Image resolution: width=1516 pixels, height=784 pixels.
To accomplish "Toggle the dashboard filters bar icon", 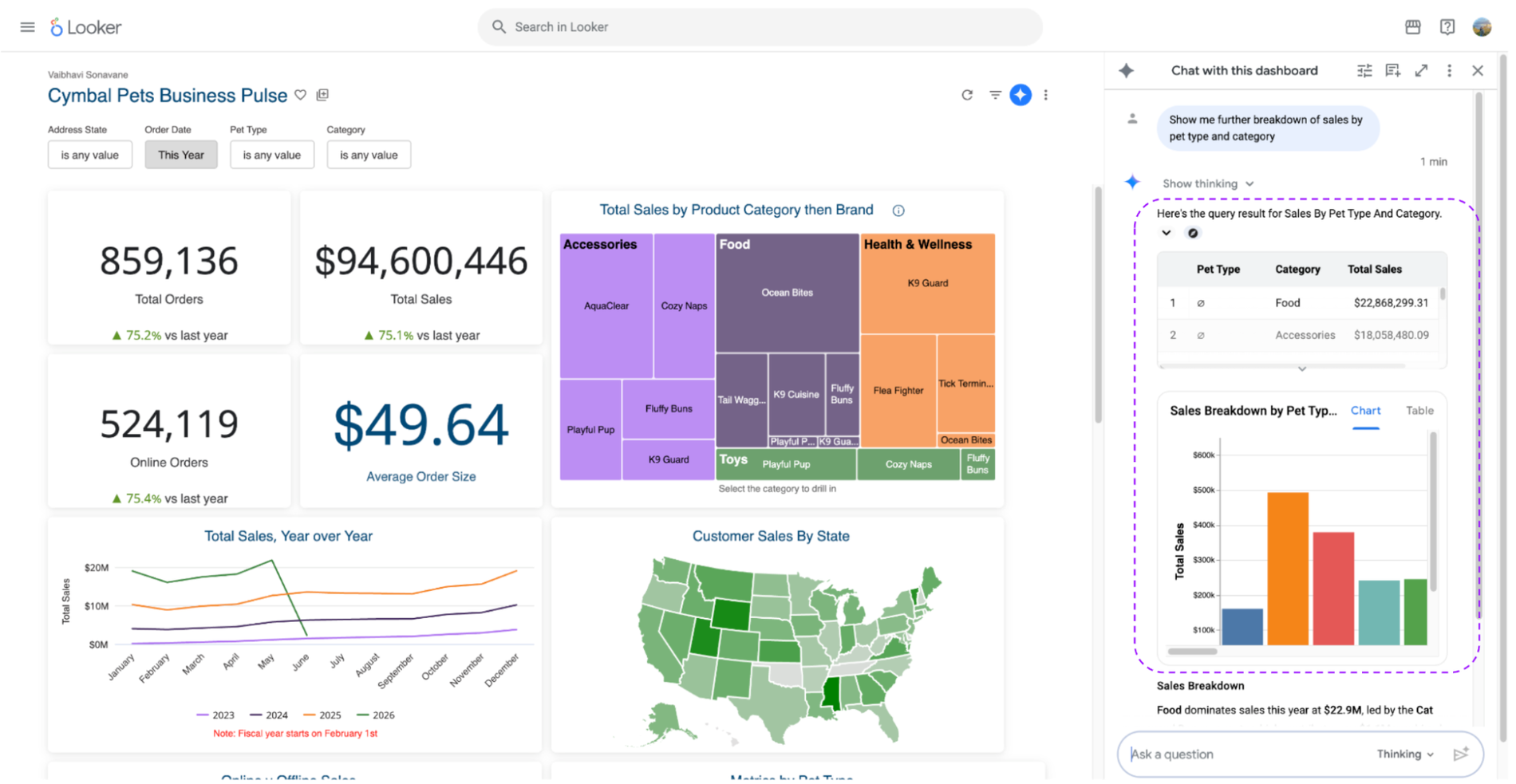I will 995,95.
